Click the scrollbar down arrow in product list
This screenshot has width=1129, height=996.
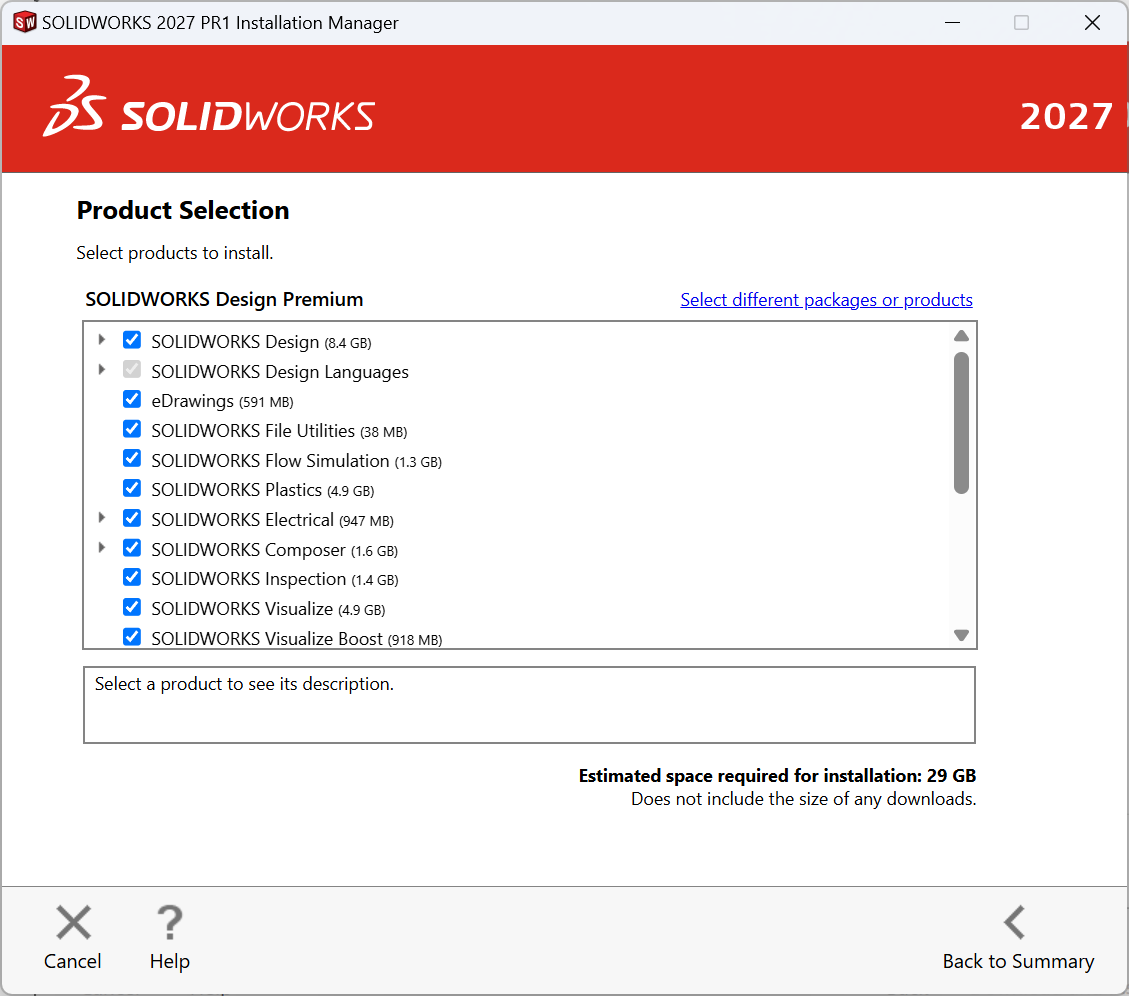click(x=961, y=635)
